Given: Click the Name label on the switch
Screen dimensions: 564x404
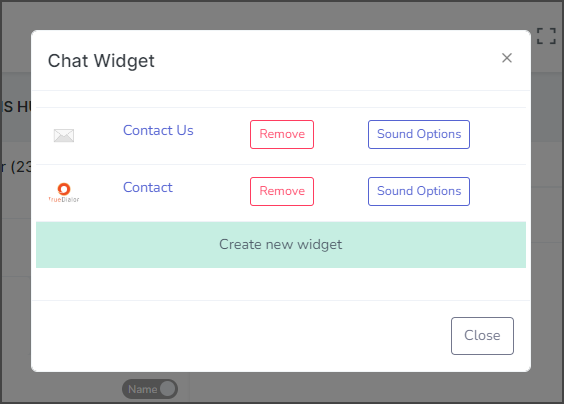Looking at the screenshot, I should tap(142, 389).
